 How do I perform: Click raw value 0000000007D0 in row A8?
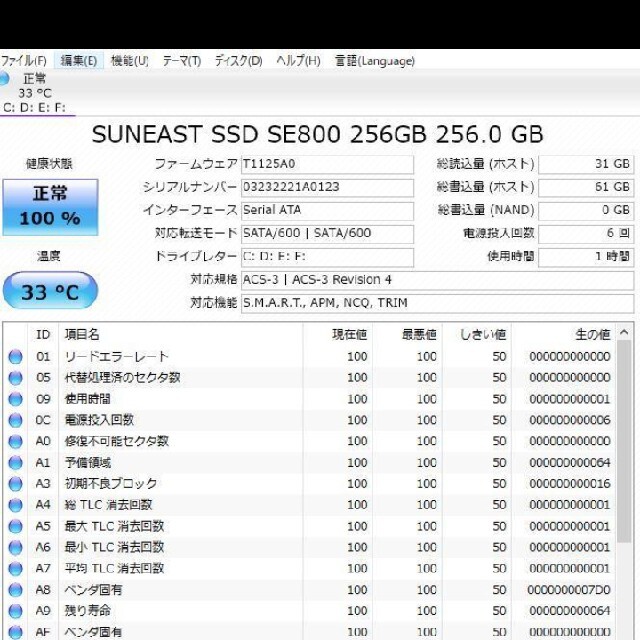[x=569, y=590]
